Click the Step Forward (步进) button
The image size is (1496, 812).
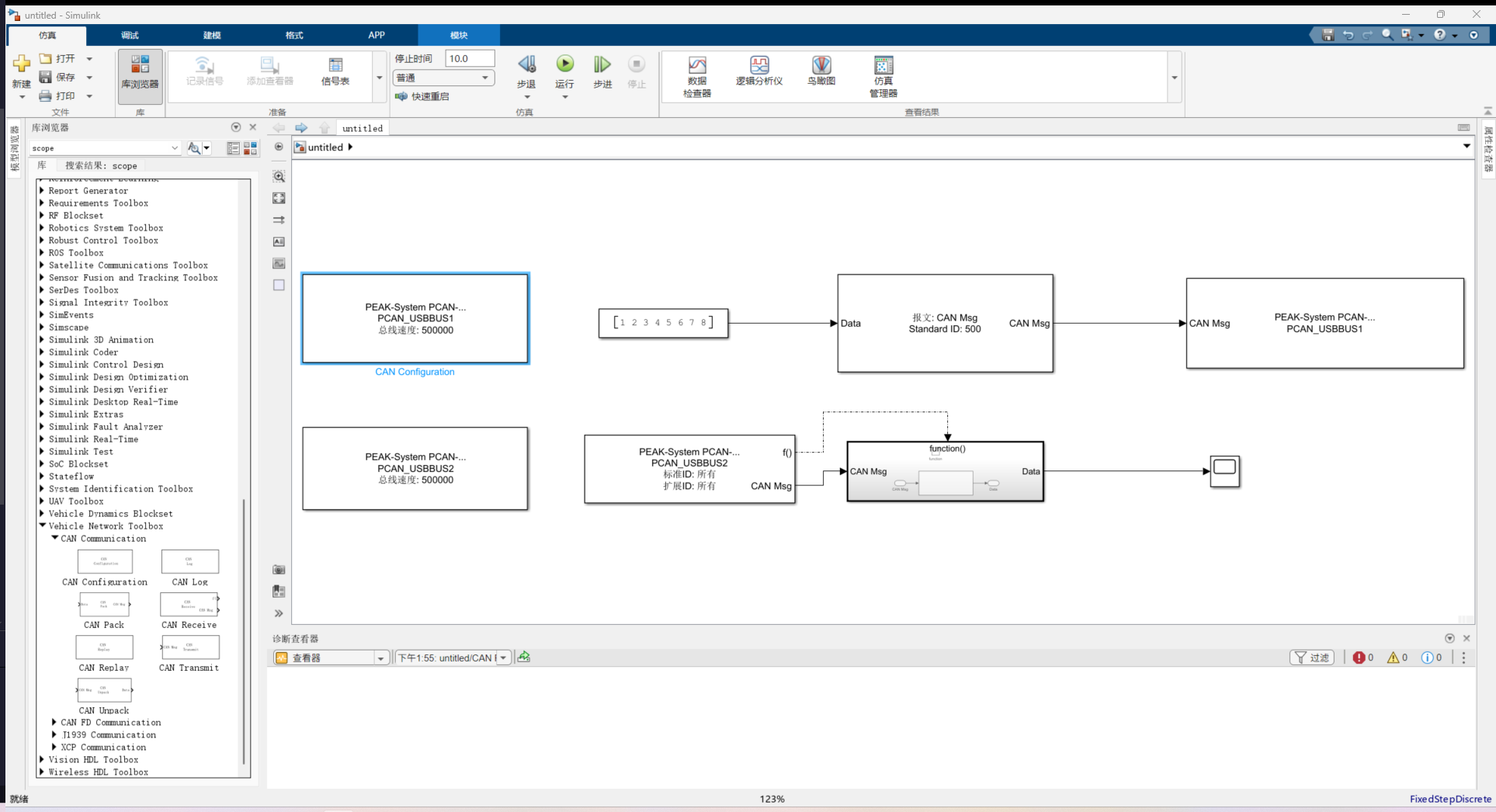point(602,72)
